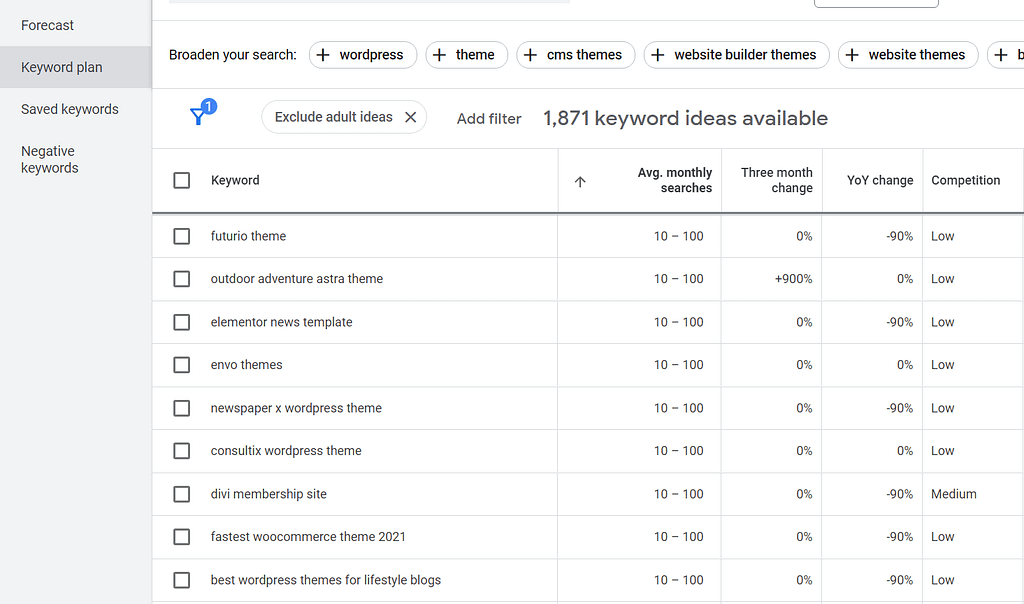Viewport: 1024px width, 604px height.
Task: Click 'consultix wordpress theme' keyword text
Action: point(285,451)
